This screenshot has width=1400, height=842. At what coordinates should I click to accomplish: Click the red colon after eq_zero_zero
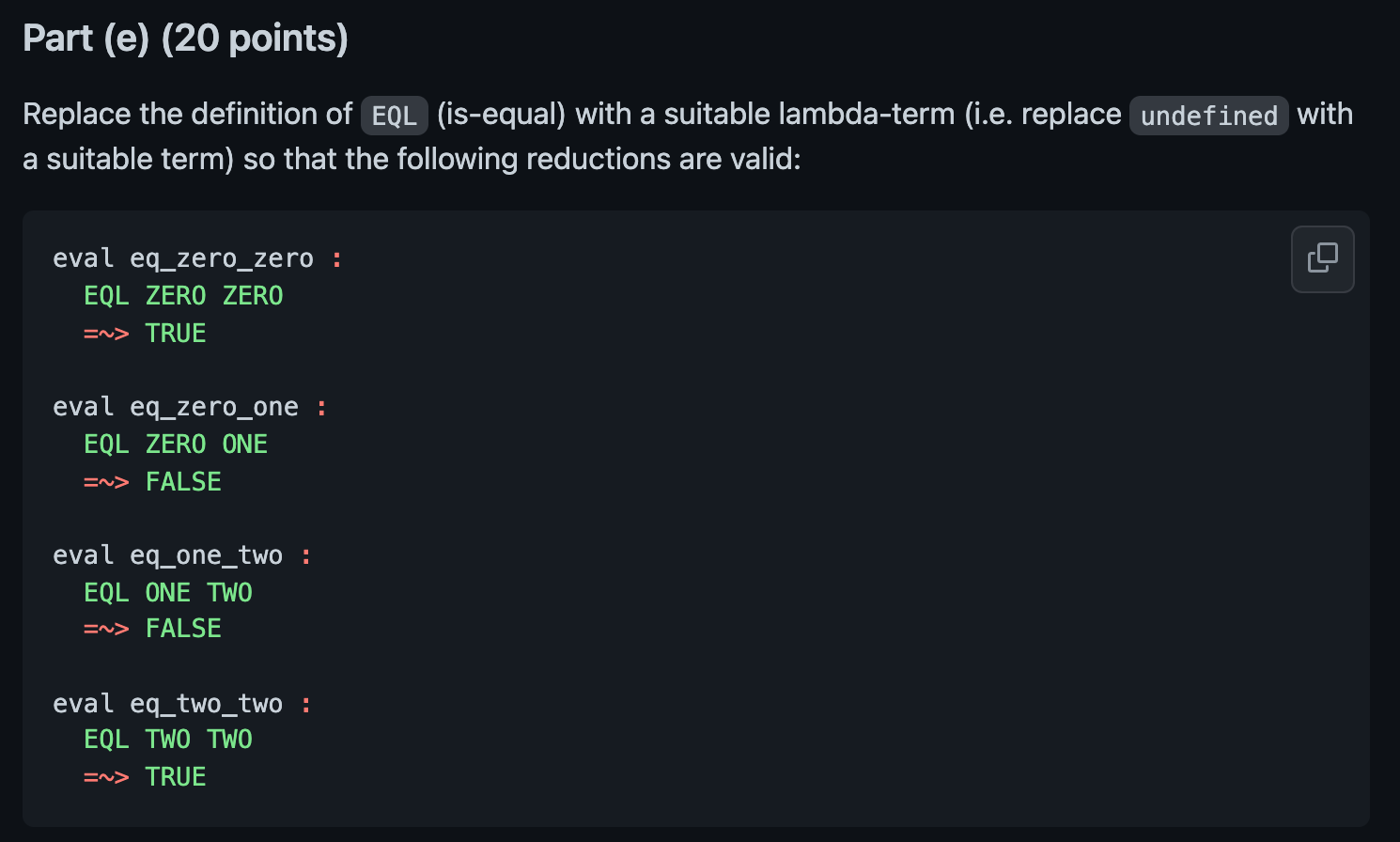click(x=336, y=257)
